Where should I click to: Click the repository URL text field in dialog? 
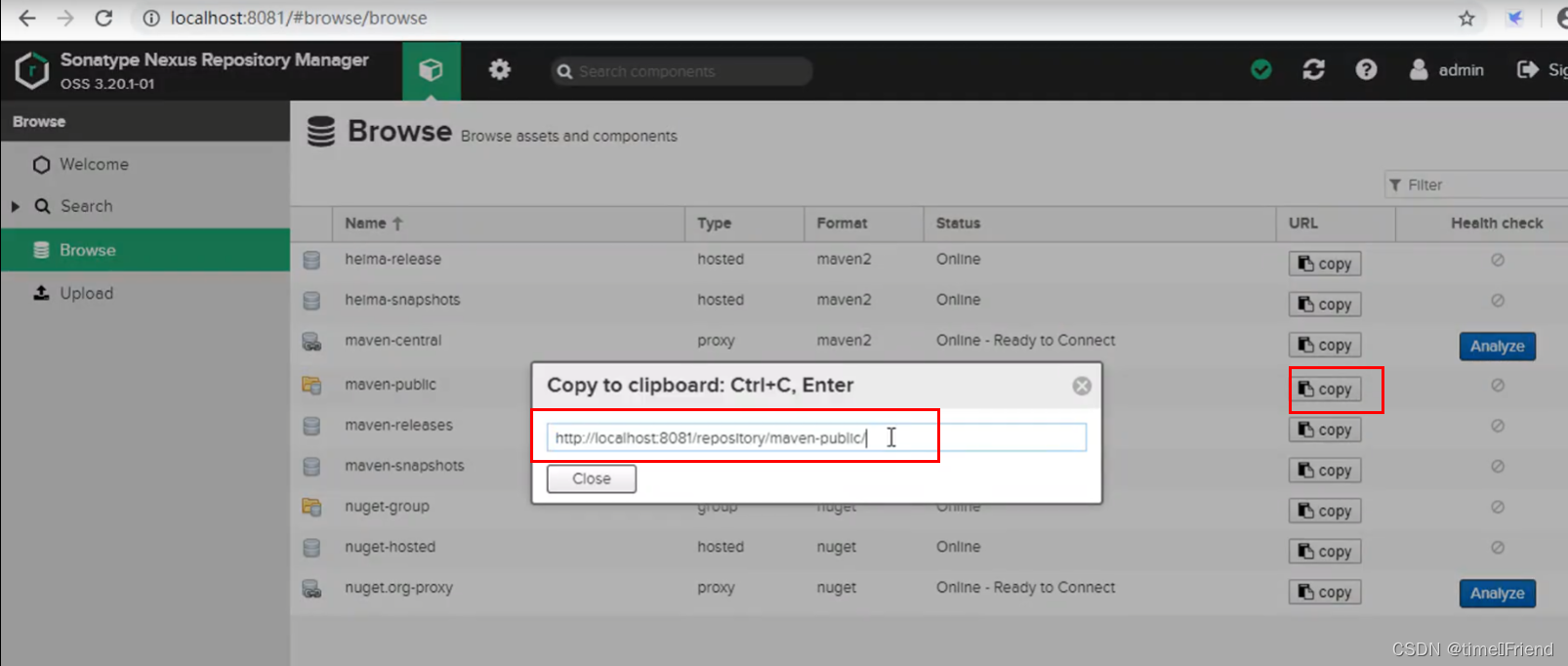coord(816,437)
